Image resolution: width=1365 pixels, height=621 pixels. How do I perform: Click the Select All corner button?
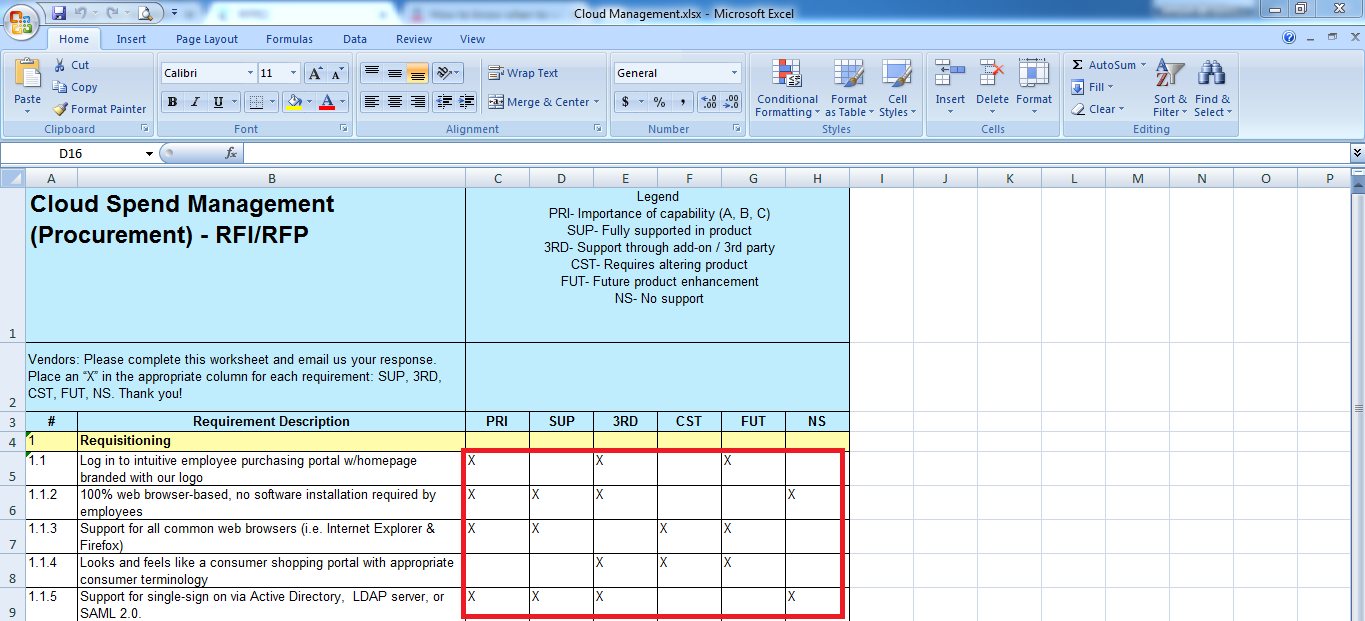13,178
